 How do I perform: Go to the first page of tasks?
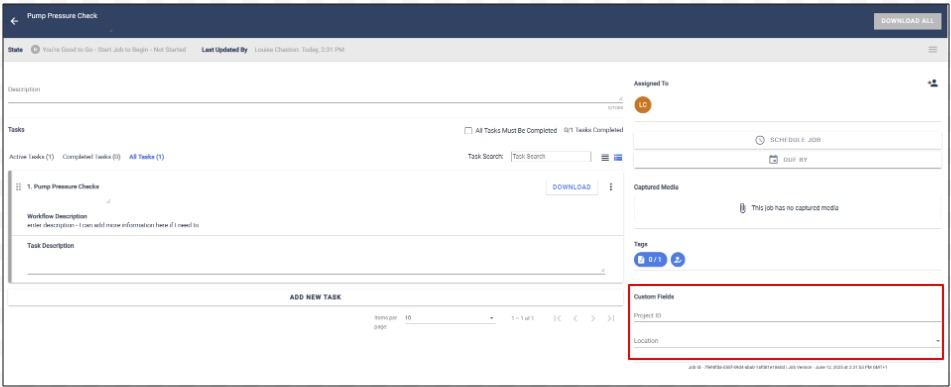(557, 318)
